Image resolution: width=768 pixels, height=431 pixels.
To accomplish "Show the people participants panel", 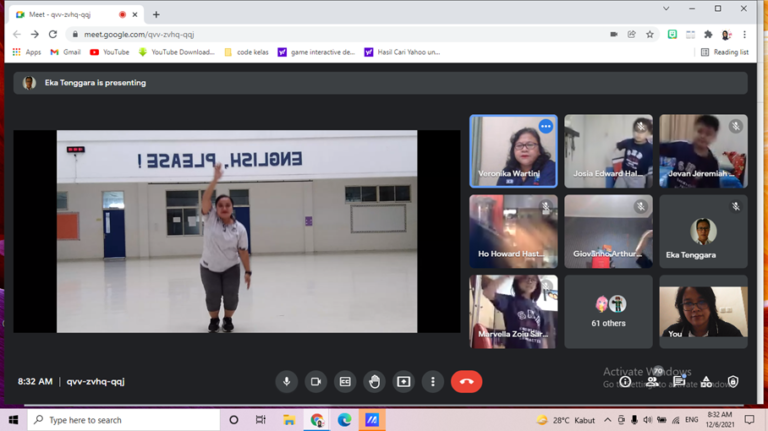I will [652, 381].
